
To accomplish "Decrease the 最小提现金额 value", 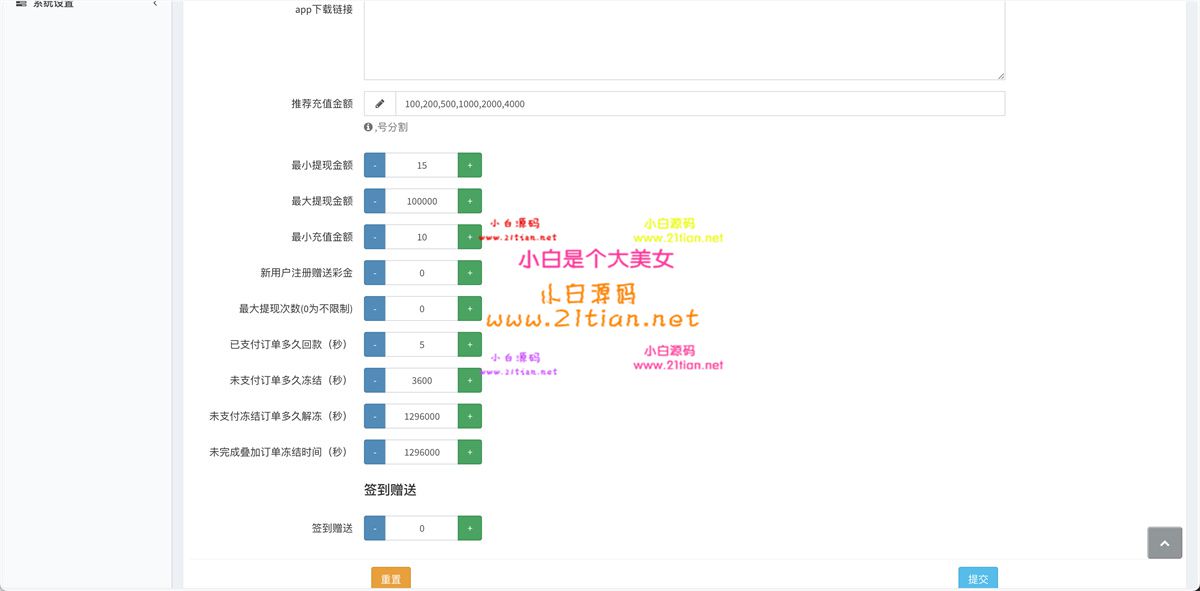I will pos(375,165).
